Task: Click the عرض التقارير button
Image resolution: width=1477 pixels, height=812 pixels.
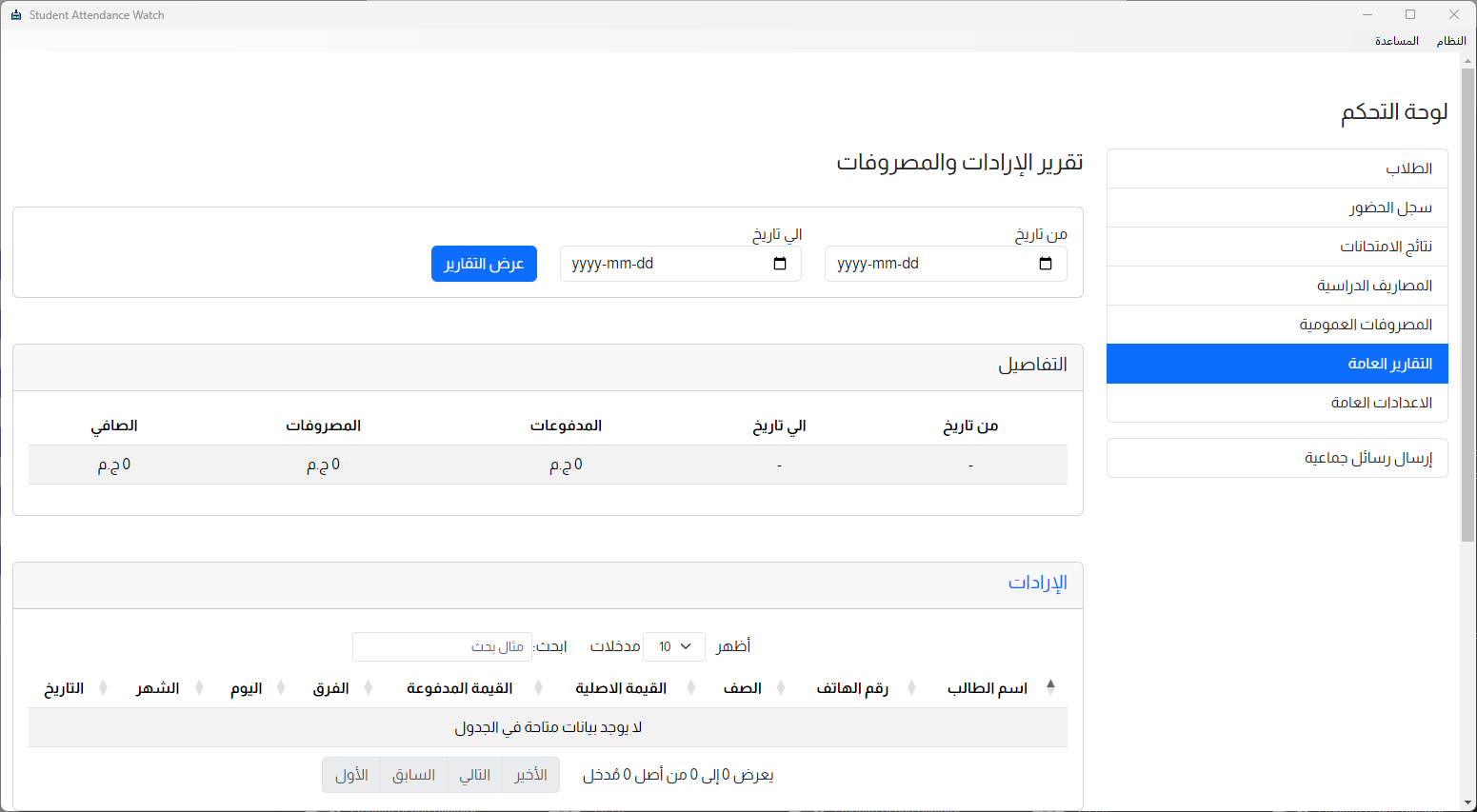Action: pyautogui.click(x=484, y=264)
